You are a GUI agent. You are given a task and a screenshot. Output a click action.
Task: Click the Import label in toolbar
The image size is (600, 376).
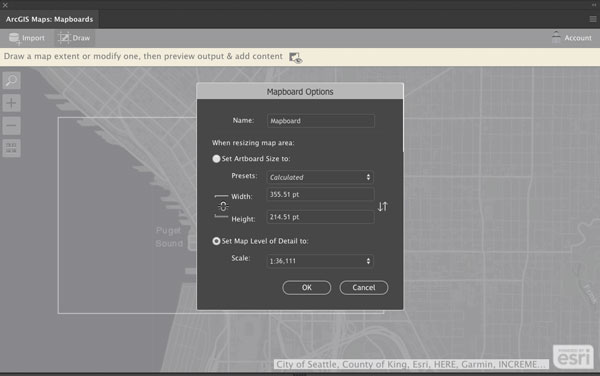point(33,38)
